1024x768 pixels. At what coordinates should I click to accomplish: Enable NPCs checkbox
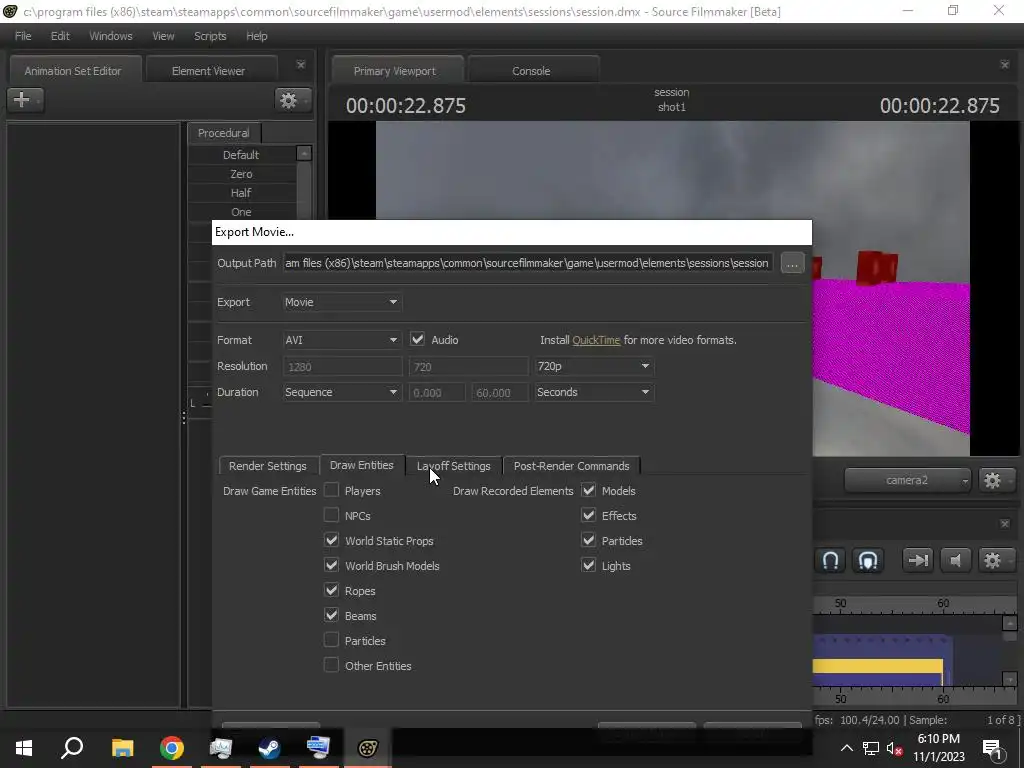[332, 515]
